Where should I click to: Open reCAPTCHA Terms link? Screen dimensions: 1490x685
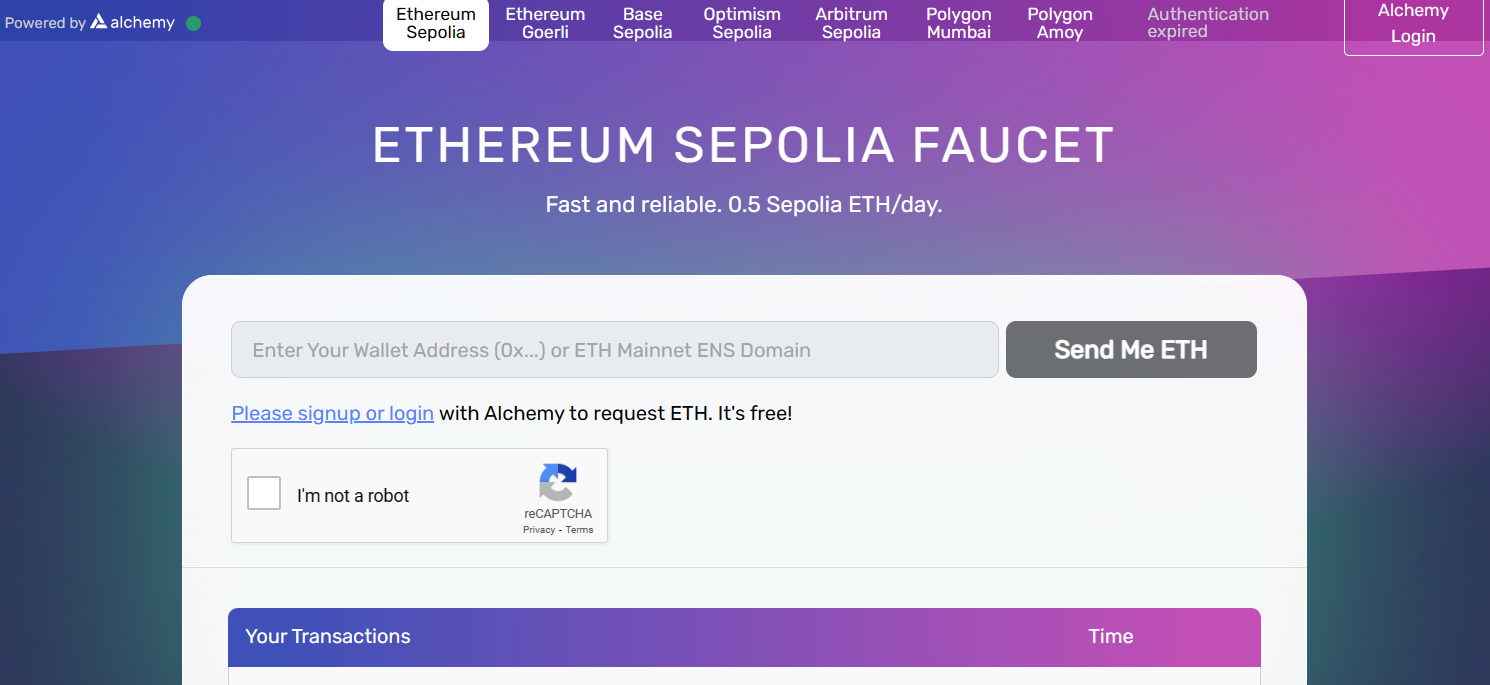click(579, 530)
